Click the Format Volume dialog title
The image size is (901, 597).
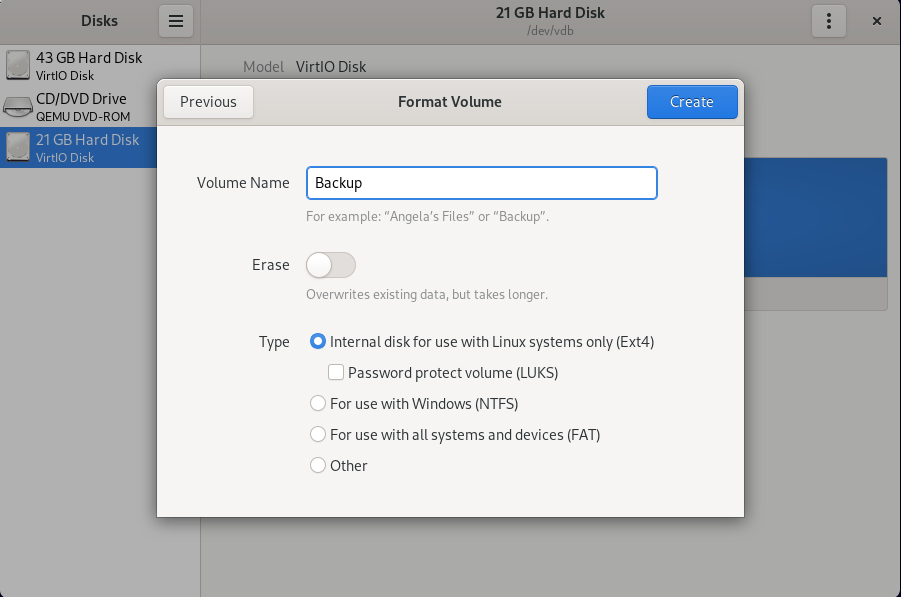(x=450, y=102)
